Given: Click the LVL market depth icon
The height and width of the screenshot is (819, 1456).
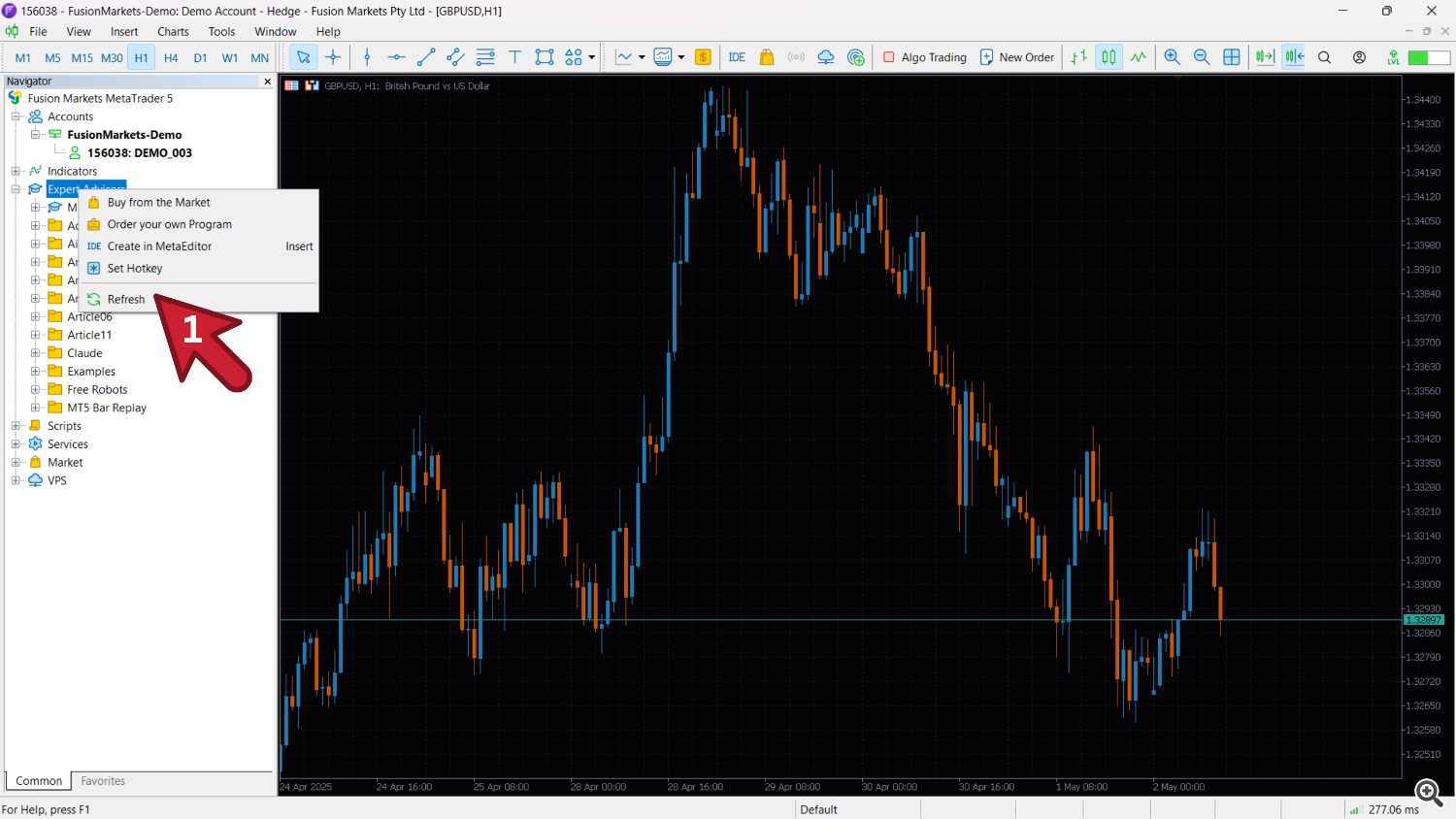Looking at the screenshot, I should click(x=1393, y=57).
